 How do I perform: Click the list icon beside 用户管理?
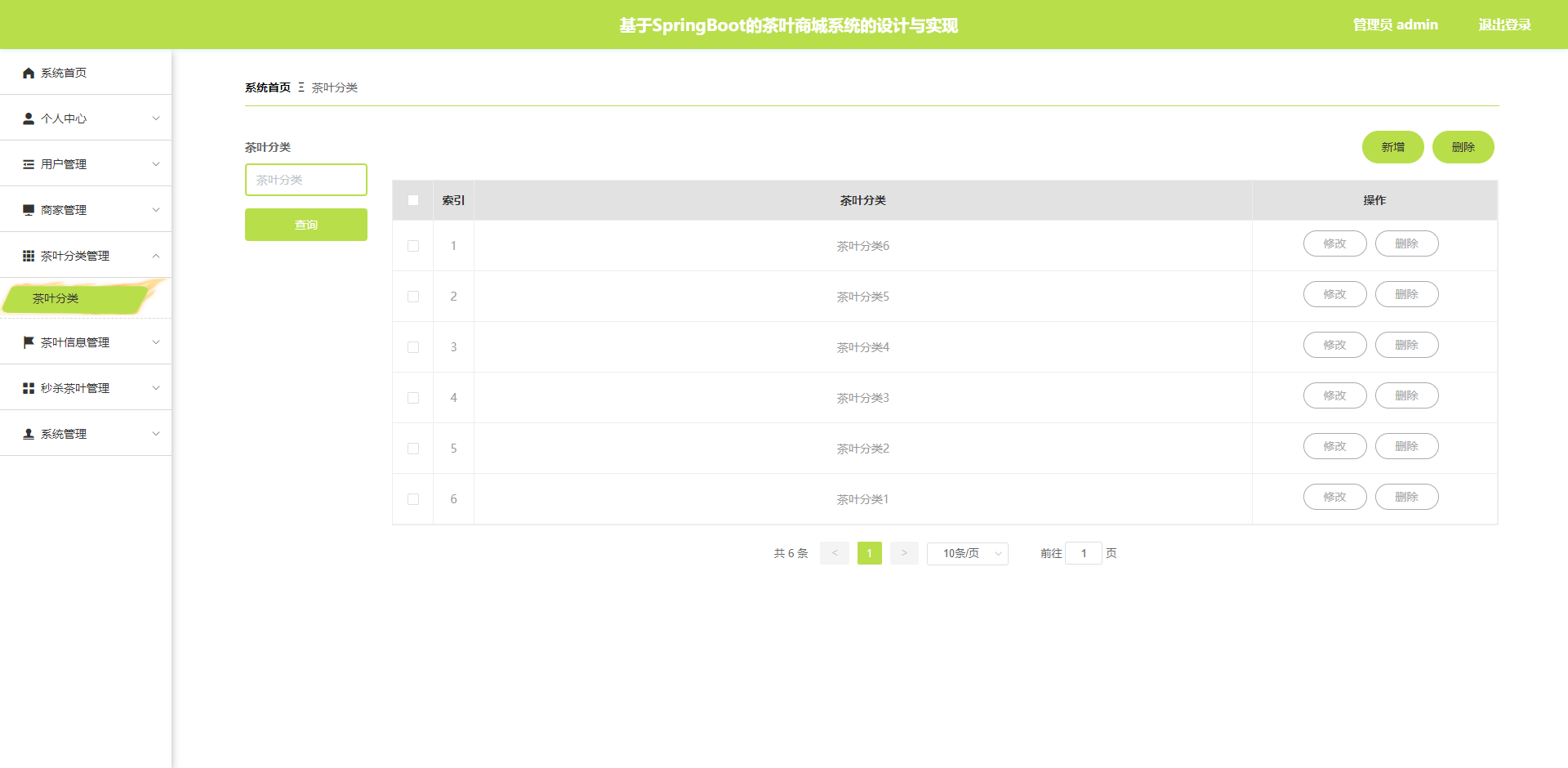tap(29, 164)
